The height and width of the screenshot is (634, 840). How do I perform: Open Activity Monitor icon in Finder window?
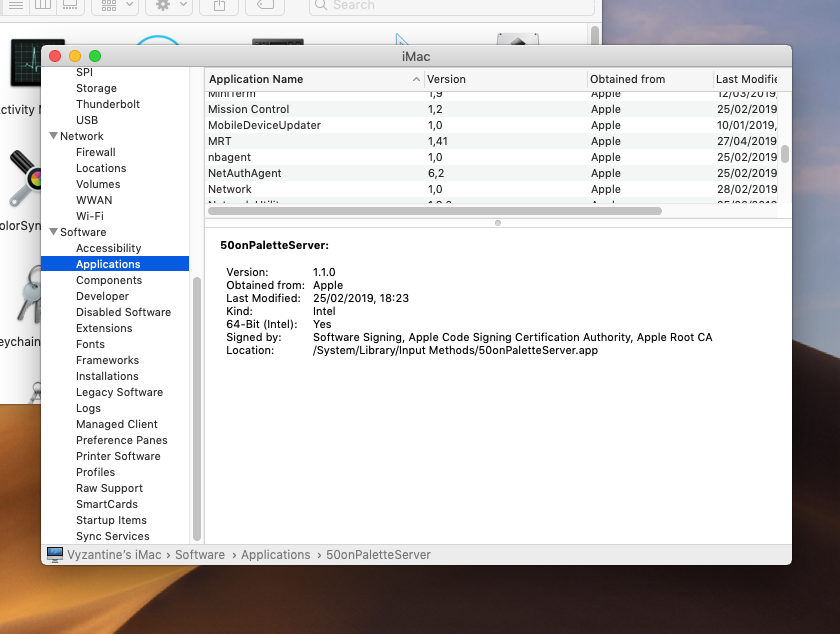26,62
